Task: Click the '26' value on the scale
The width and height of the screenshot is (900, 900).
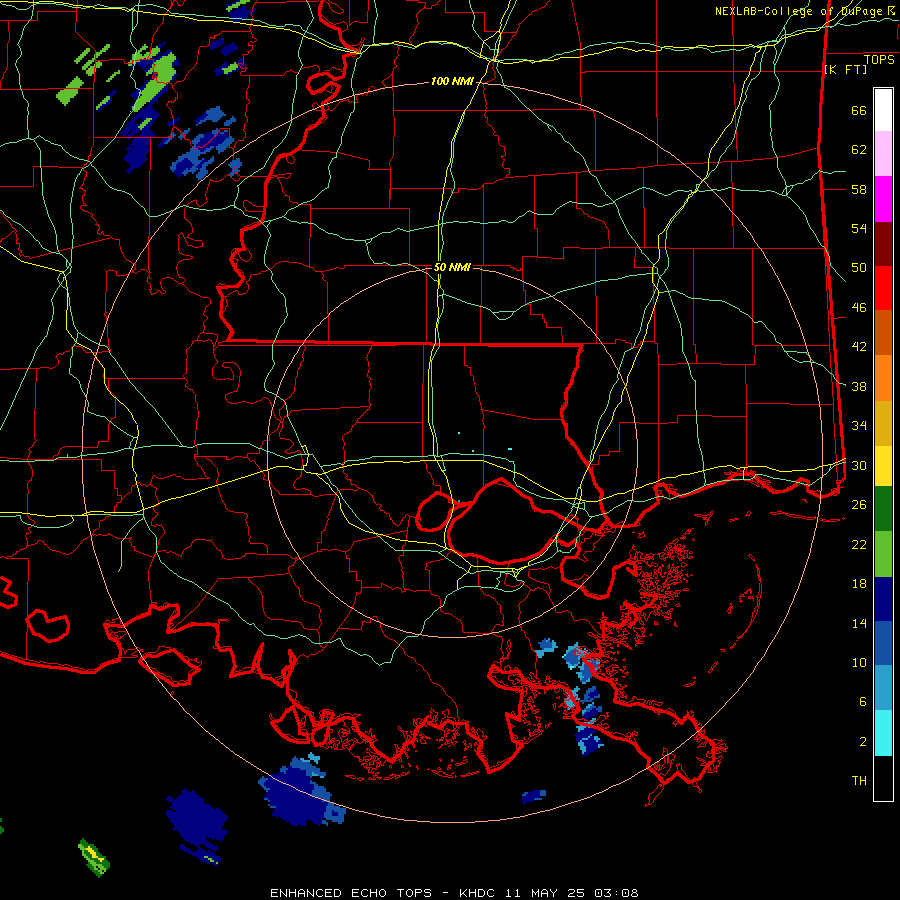Action: point(859,505)
